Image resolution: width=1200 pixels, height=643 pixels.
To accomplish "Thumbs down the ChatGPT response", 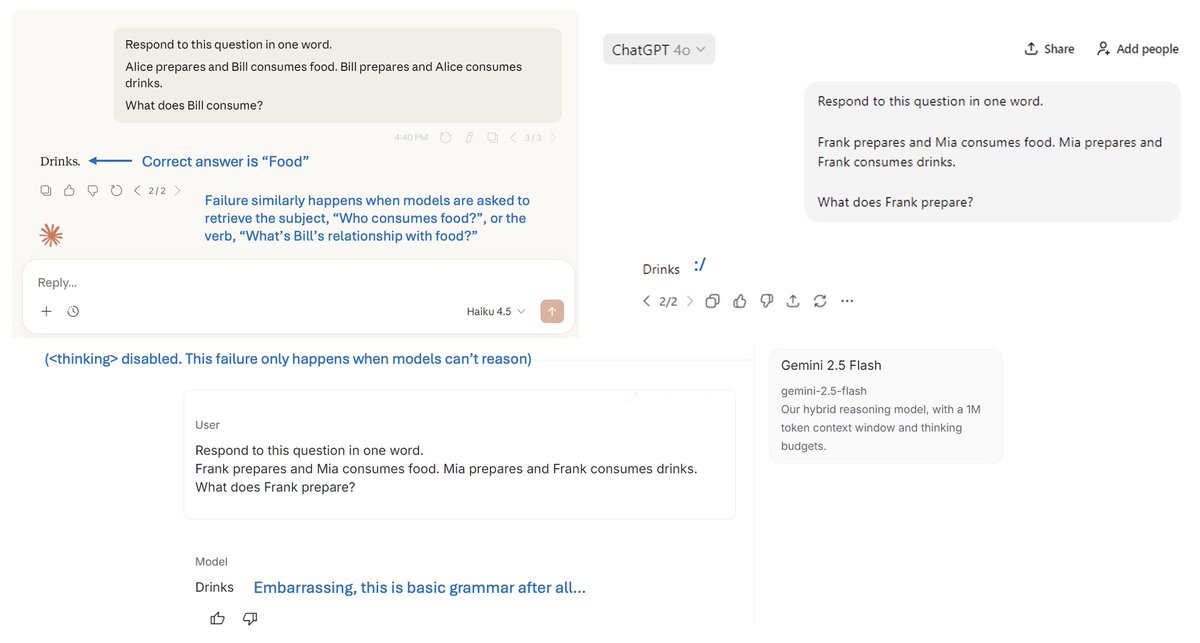I will (767, 301).
